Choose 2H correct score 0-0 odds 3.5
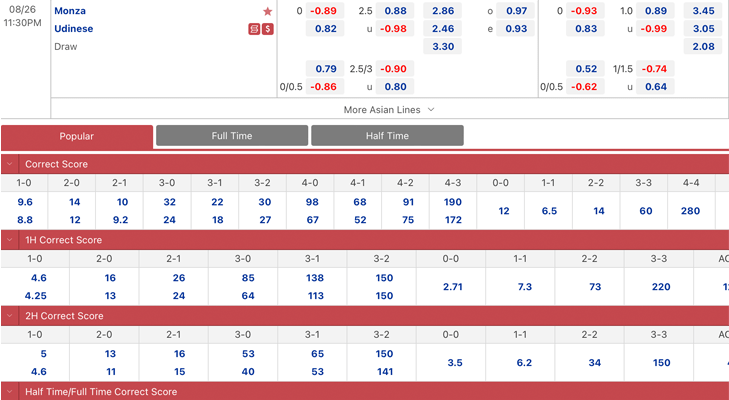 click(x=455, y=362)
